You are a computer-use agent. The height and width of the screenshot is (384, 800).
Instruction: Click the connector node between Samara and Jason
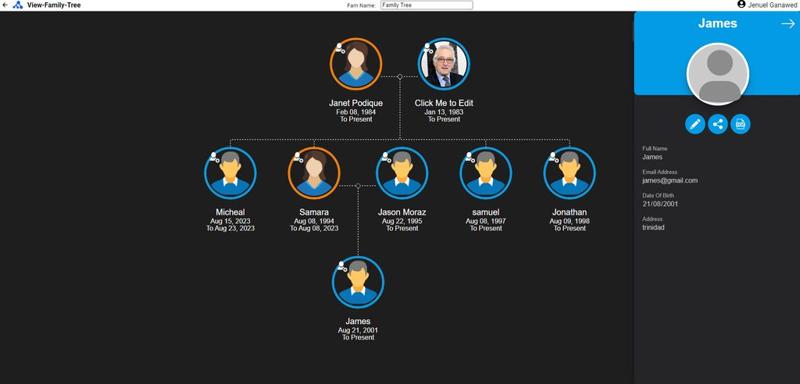358,186
